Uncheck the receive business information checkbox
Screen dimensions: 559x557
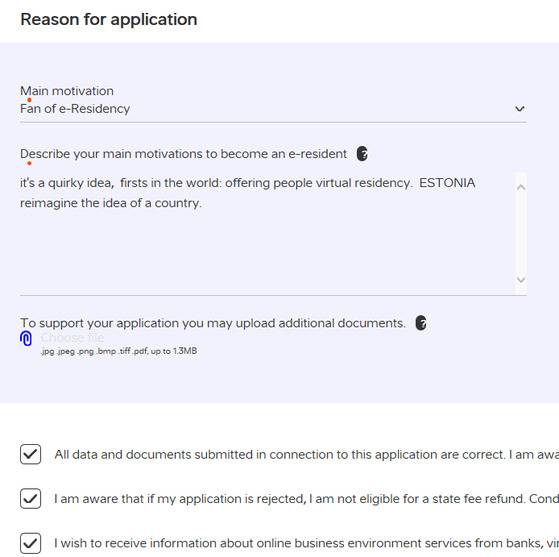[31, 543]
